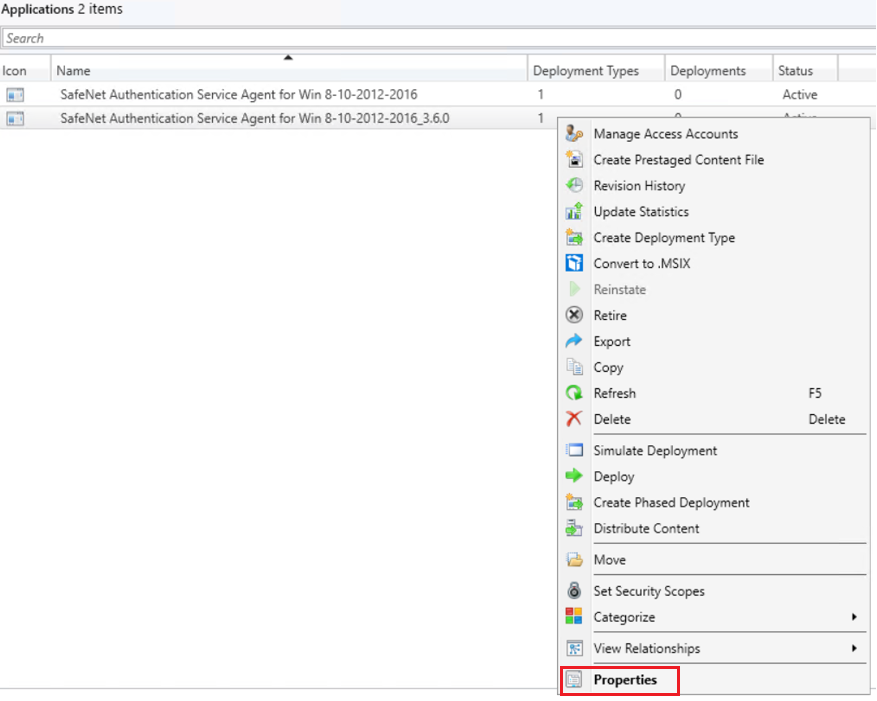Click the Retire circled-X icon
The height and width of the screenshot is (701, 877).
(x=574, y=315)
